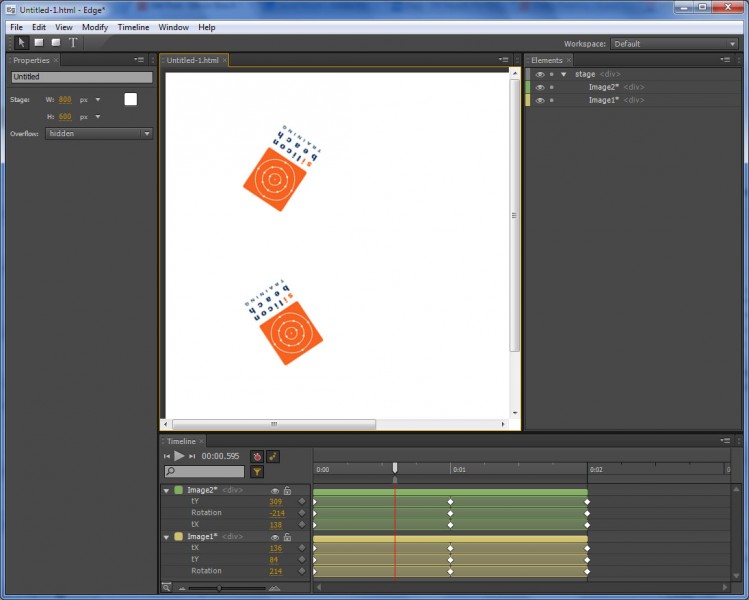Open the Timeline panel options menu
Viewport: 749px width, 600px height.
[725, 440]
